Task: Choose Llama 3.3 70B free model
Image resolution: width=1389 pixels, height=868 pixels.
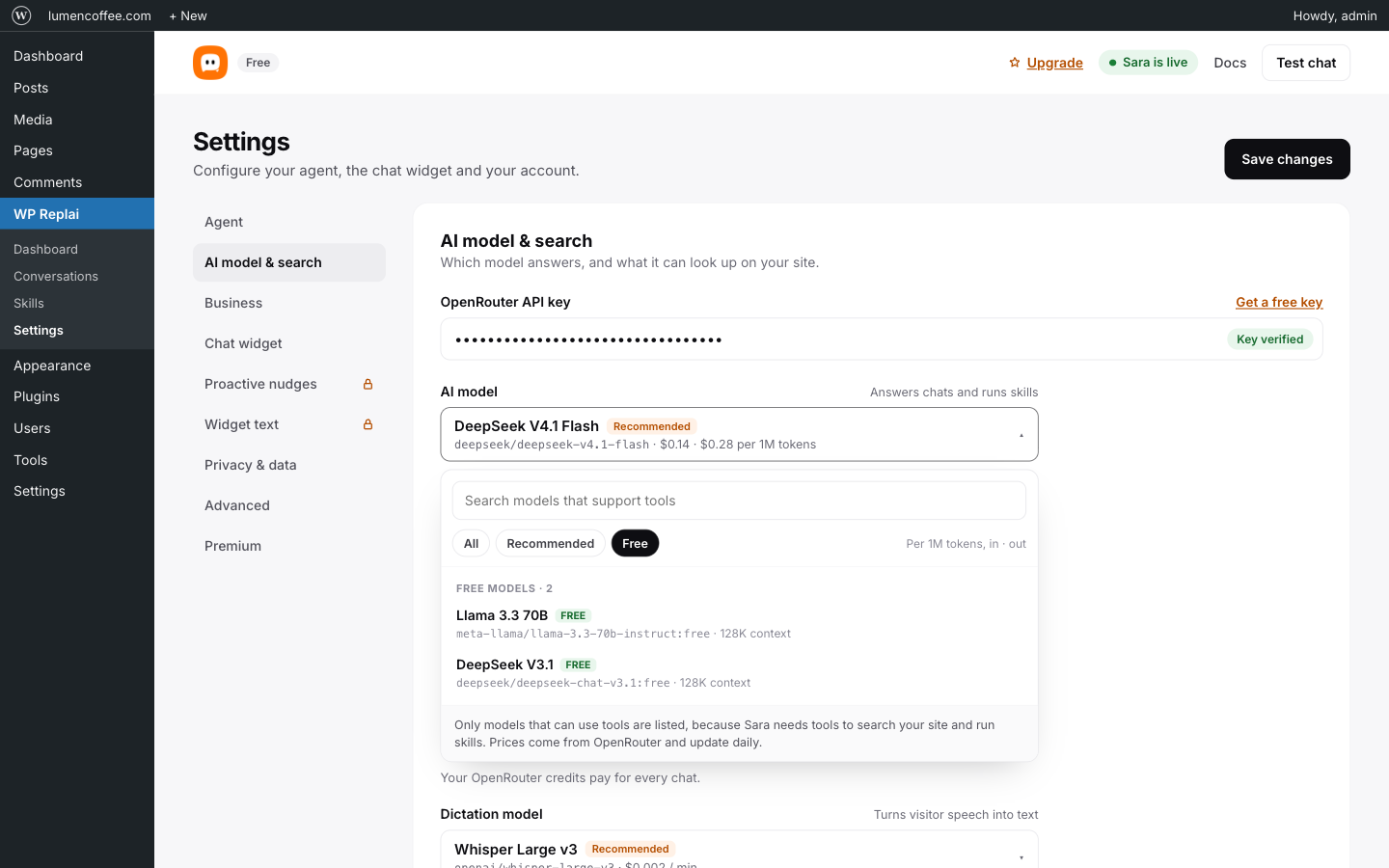Action: click(x=739, y=624)
